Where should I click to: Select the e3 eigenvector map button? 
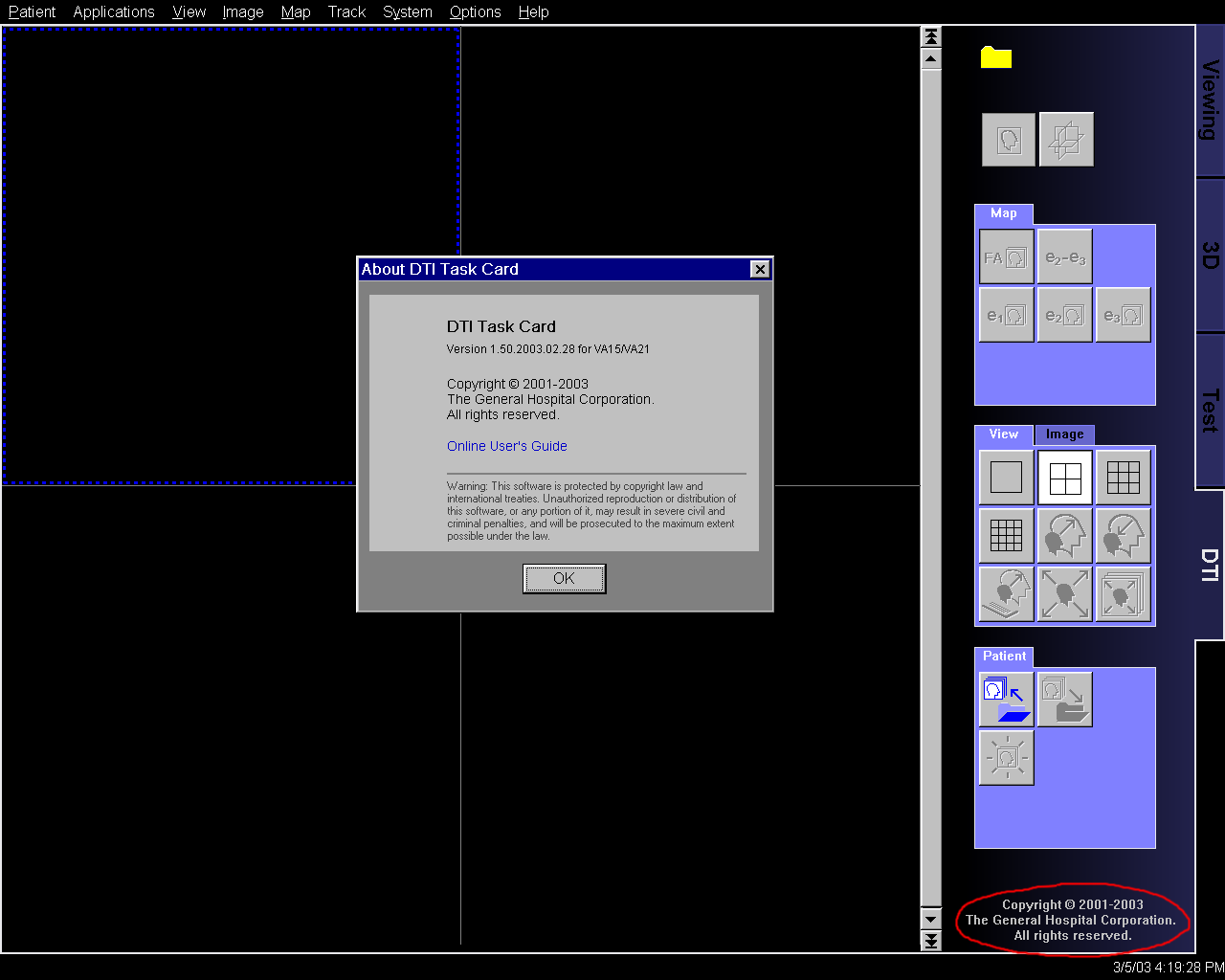(x=1123, y=315)
